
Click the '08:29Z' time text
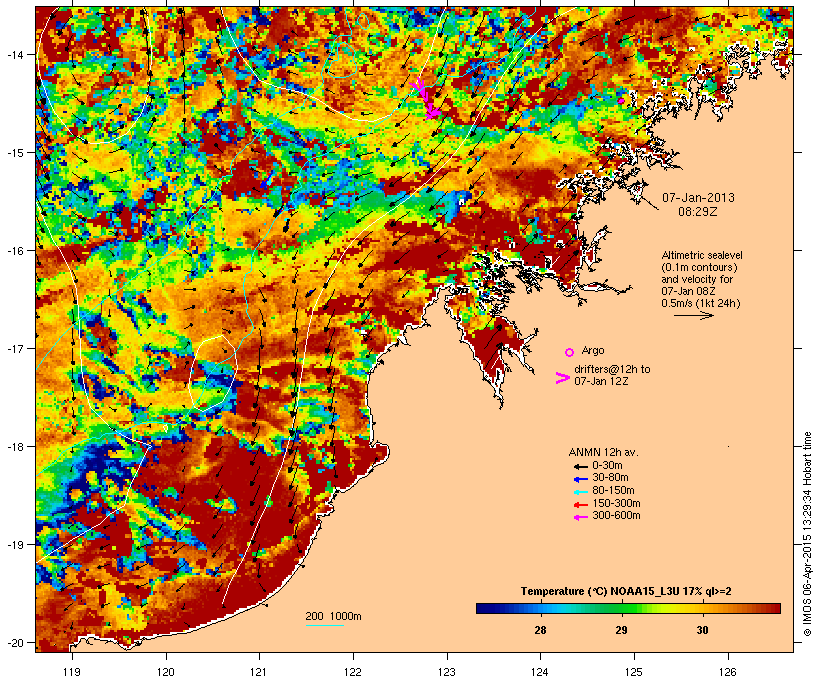pos(698,212)
